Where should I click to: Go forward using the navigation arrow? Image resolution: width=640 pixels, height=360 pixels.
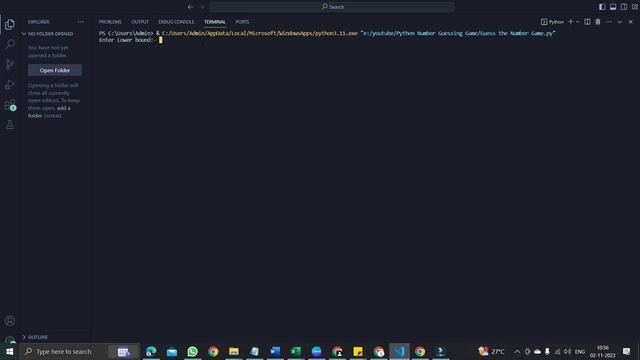click(x=202, y=7)
